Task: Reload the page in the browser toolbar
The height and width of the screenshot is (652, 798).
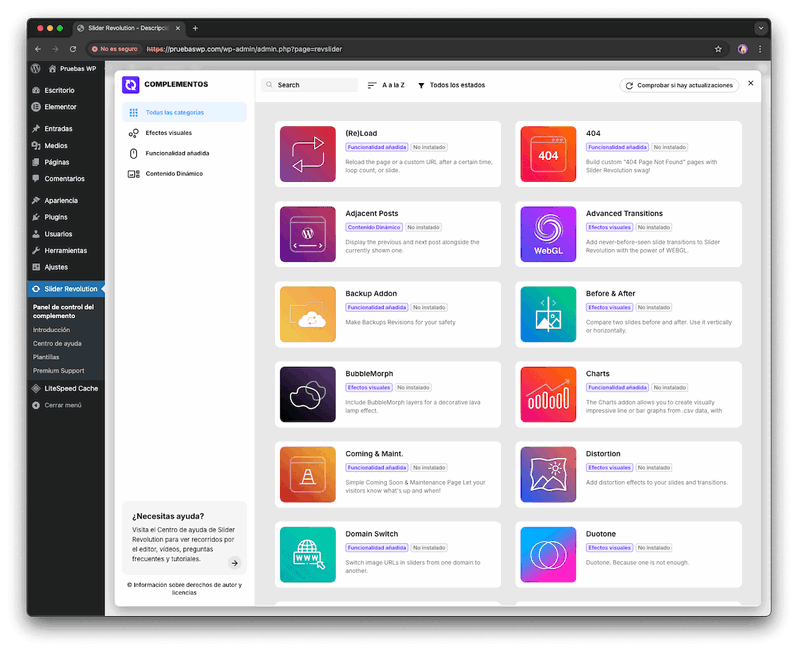Action: click(x=73, y=49)
